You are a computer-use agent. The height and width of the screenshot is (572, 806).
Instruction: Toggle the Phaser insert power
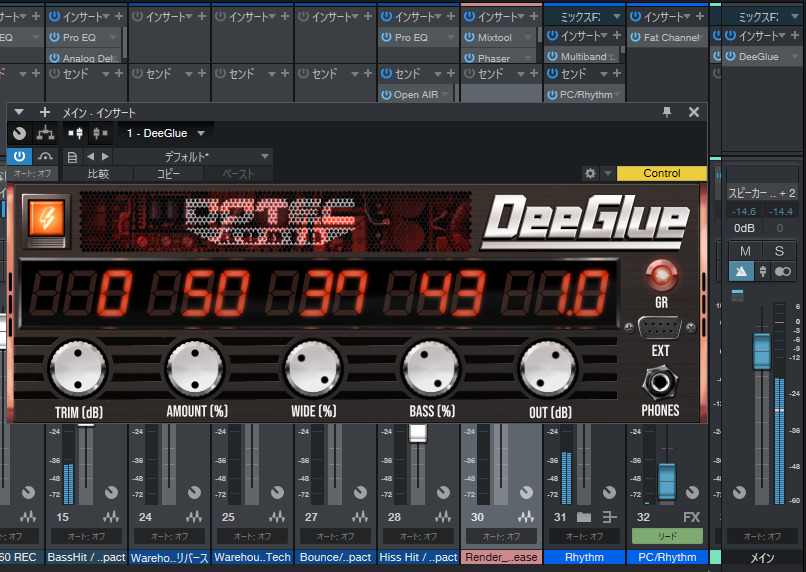click(x=469, y=58)
